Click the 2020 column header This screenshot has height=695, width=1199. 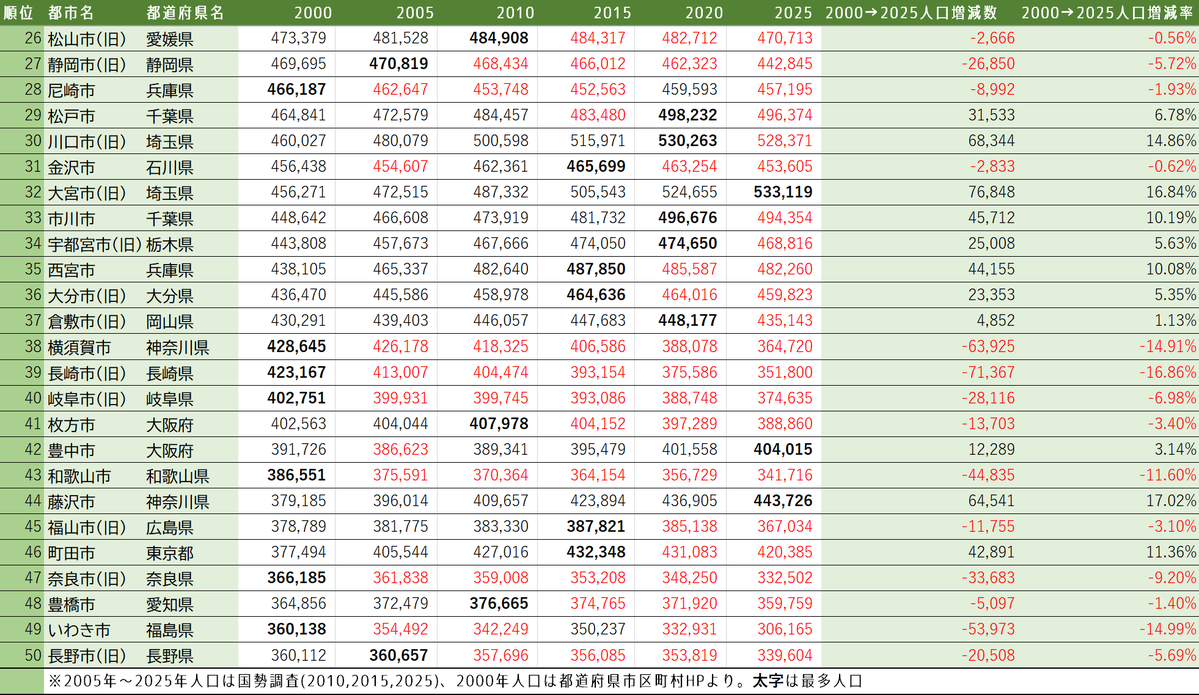[x=703, y=13]
